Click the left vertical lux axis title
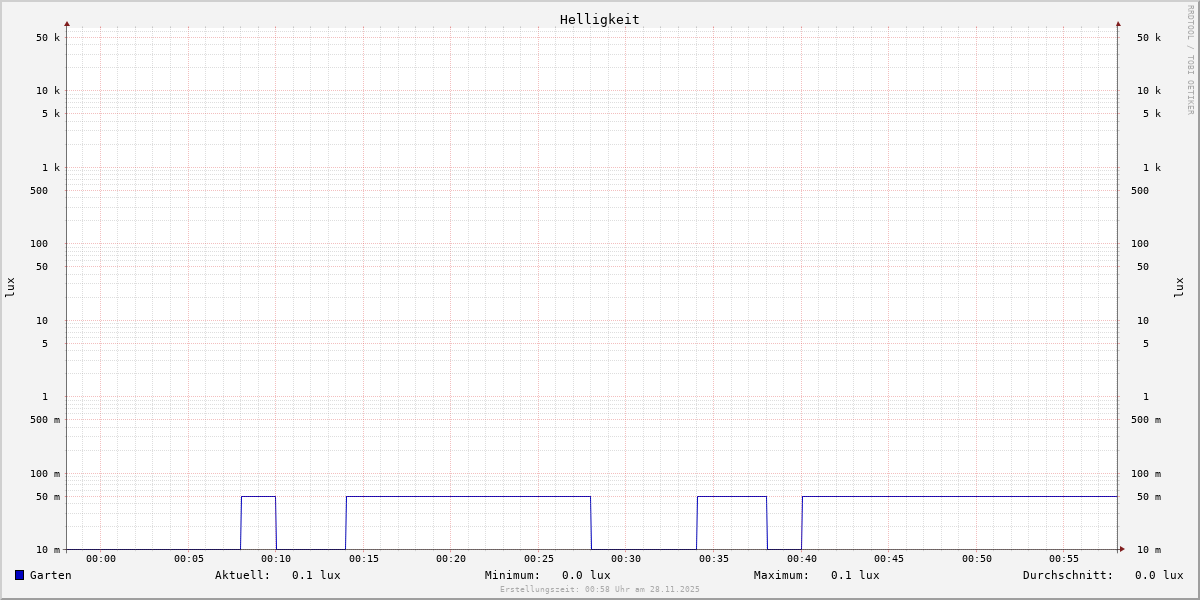This screenshot has height=600, width=1200. click(10, 287)
